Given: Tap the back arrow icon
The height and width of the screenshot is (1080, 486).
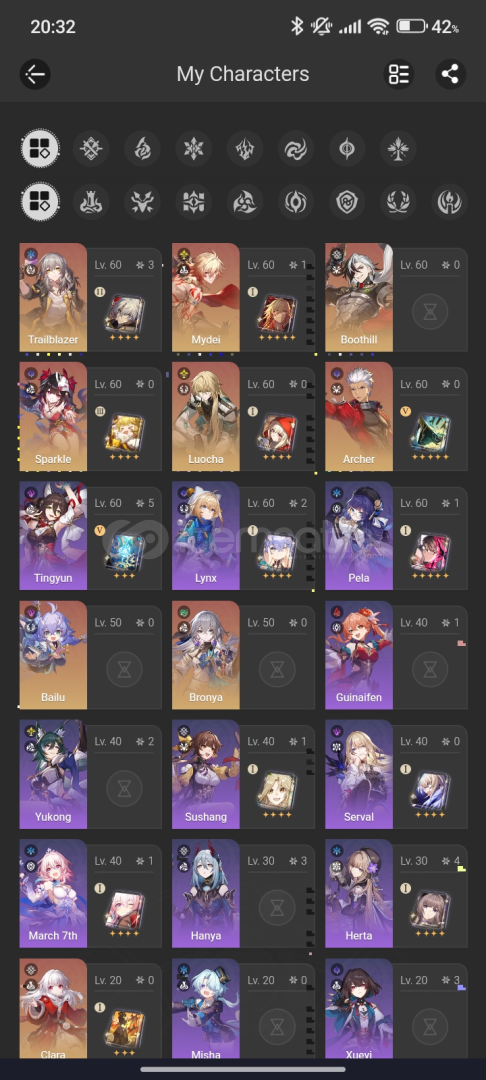Looking at the screenshot, I should point(35,74).
